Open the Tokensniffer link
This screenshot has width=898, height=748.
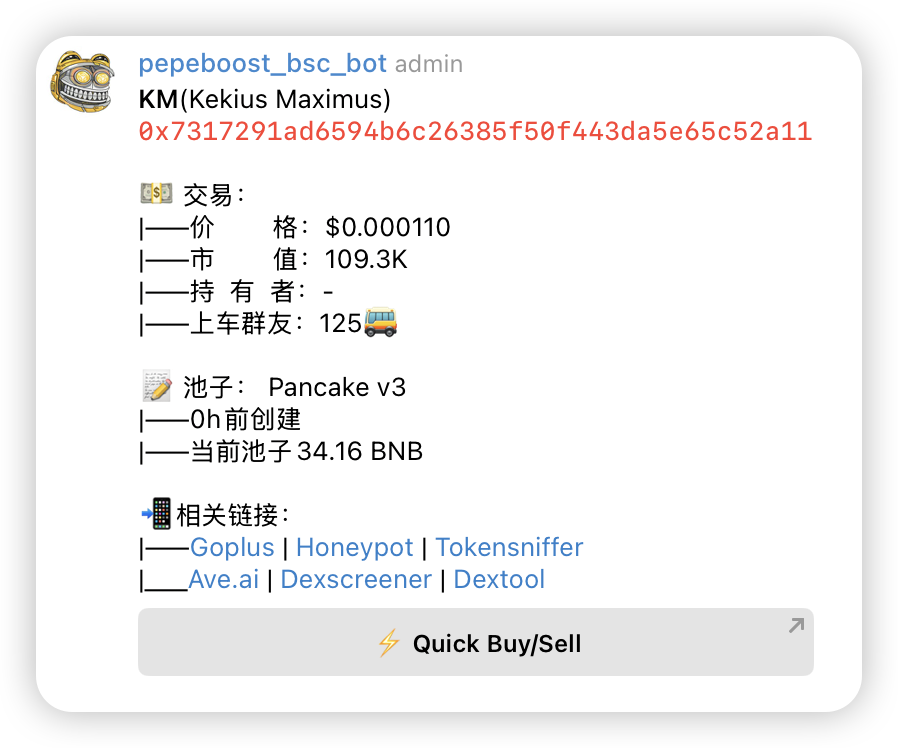(x=509, y=547)
